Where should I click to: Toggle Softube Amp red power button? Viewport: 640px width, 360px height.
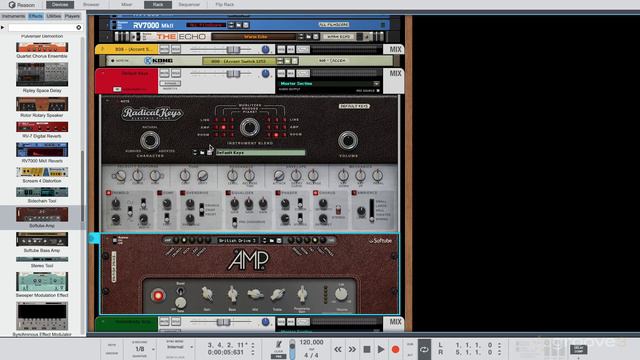[158, 296]
